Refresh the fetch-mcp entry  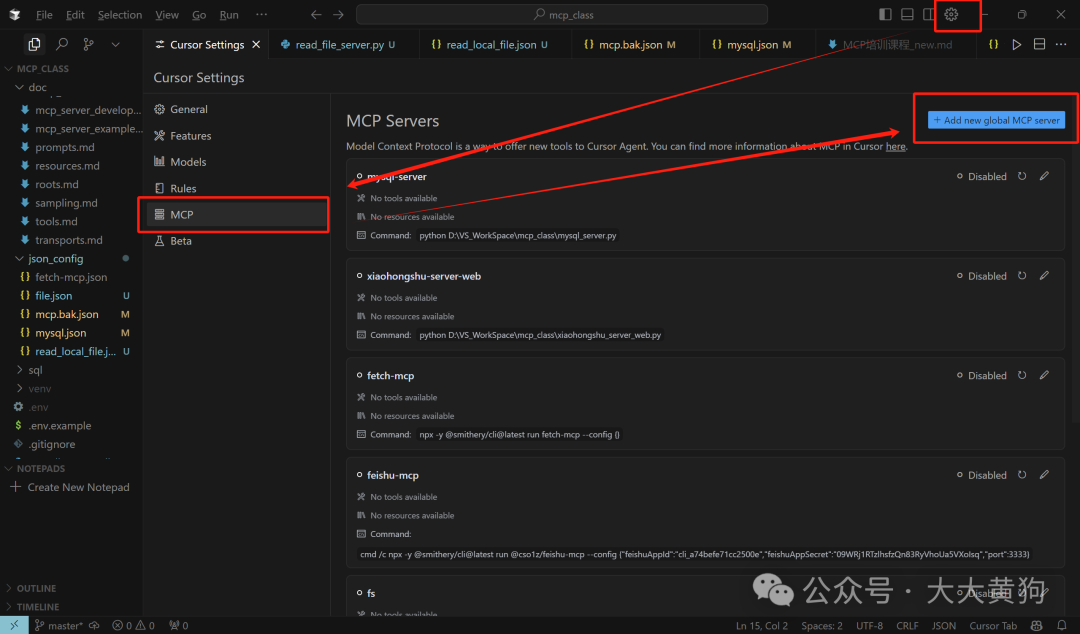pyautogui.click(x=1022, y=376)
